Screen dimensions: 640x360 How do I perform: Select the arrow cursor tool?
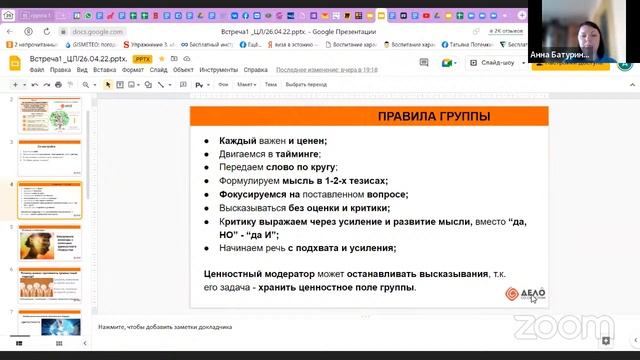pyautogui.click(x=108, y=85)
